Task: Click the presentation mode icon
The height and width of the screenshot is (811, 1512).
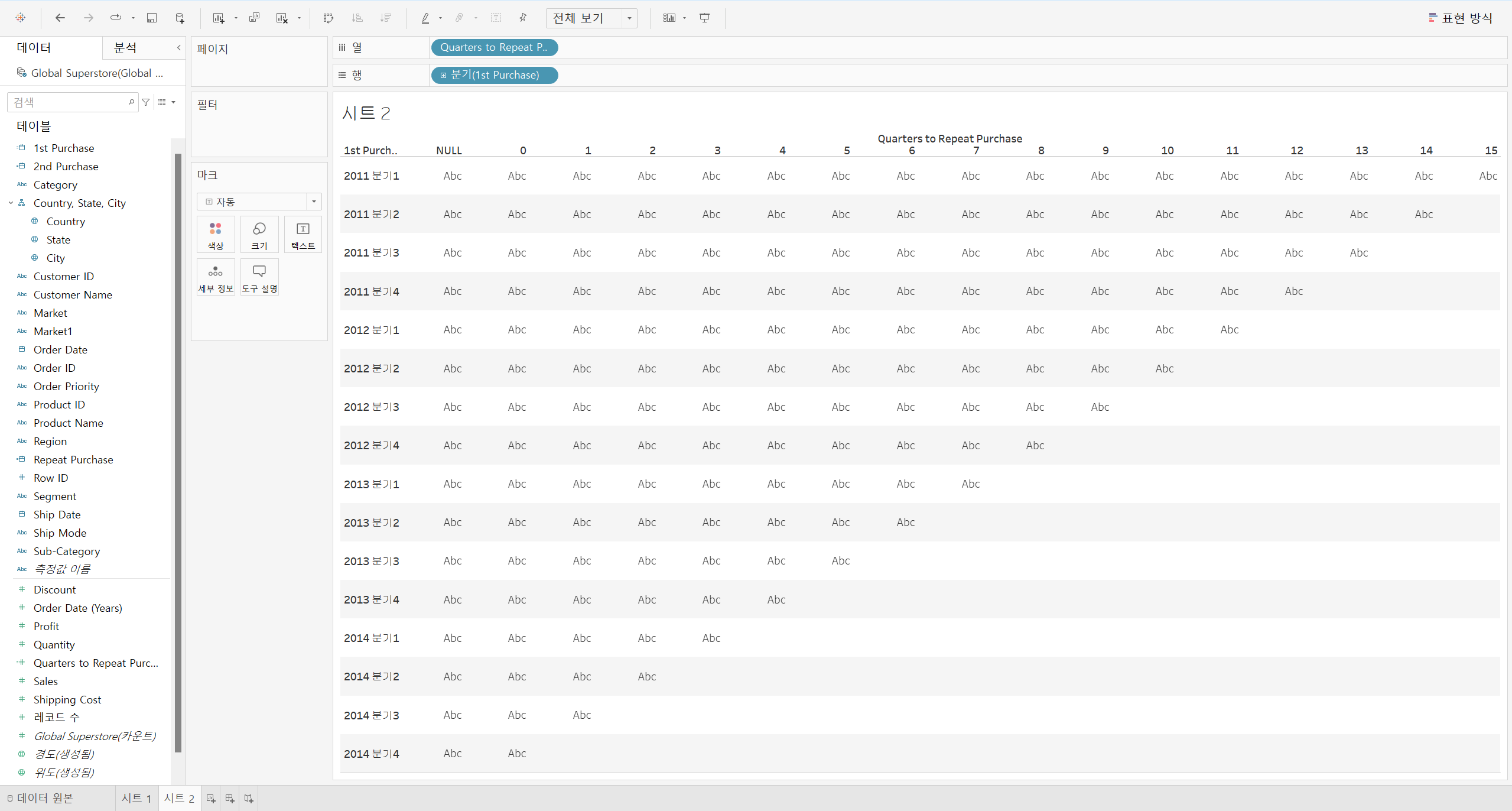Action: tap(704, 18)
